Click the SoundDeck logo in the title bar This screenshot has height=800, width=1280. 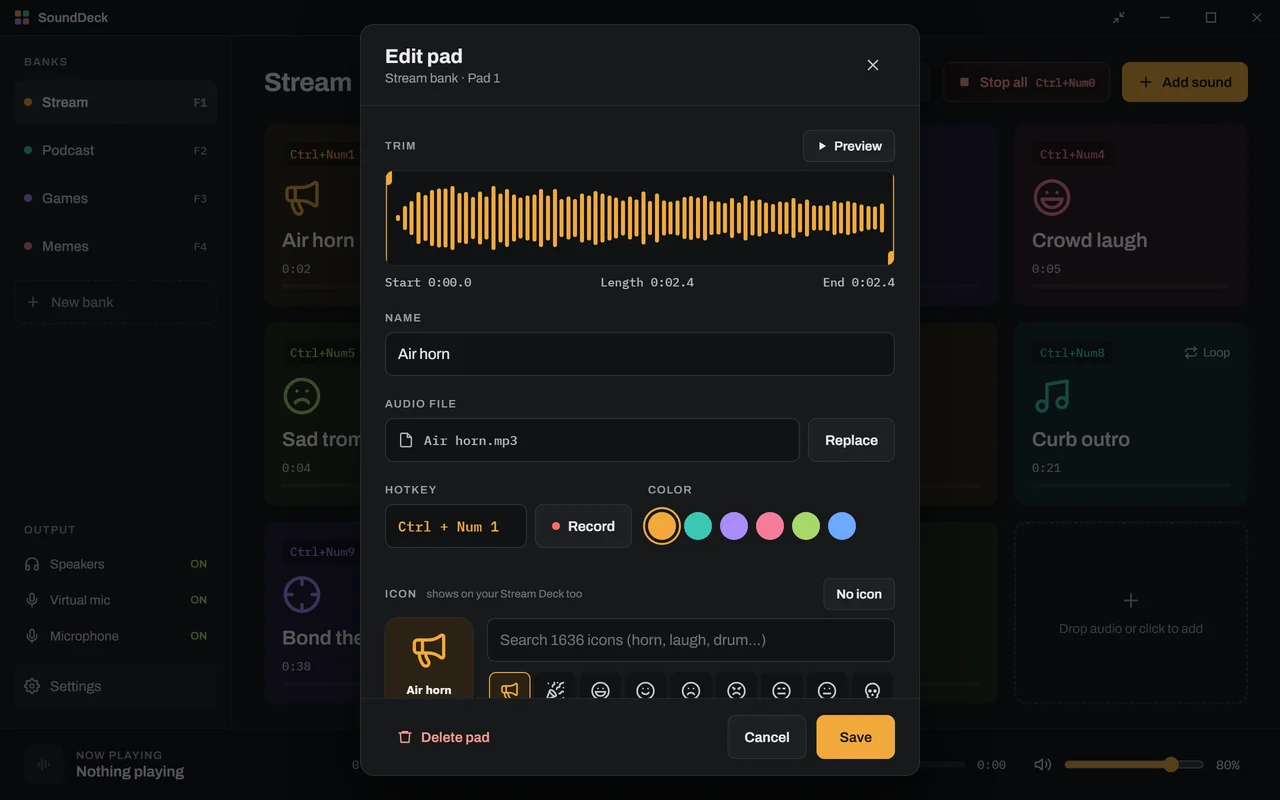point(22,18)
